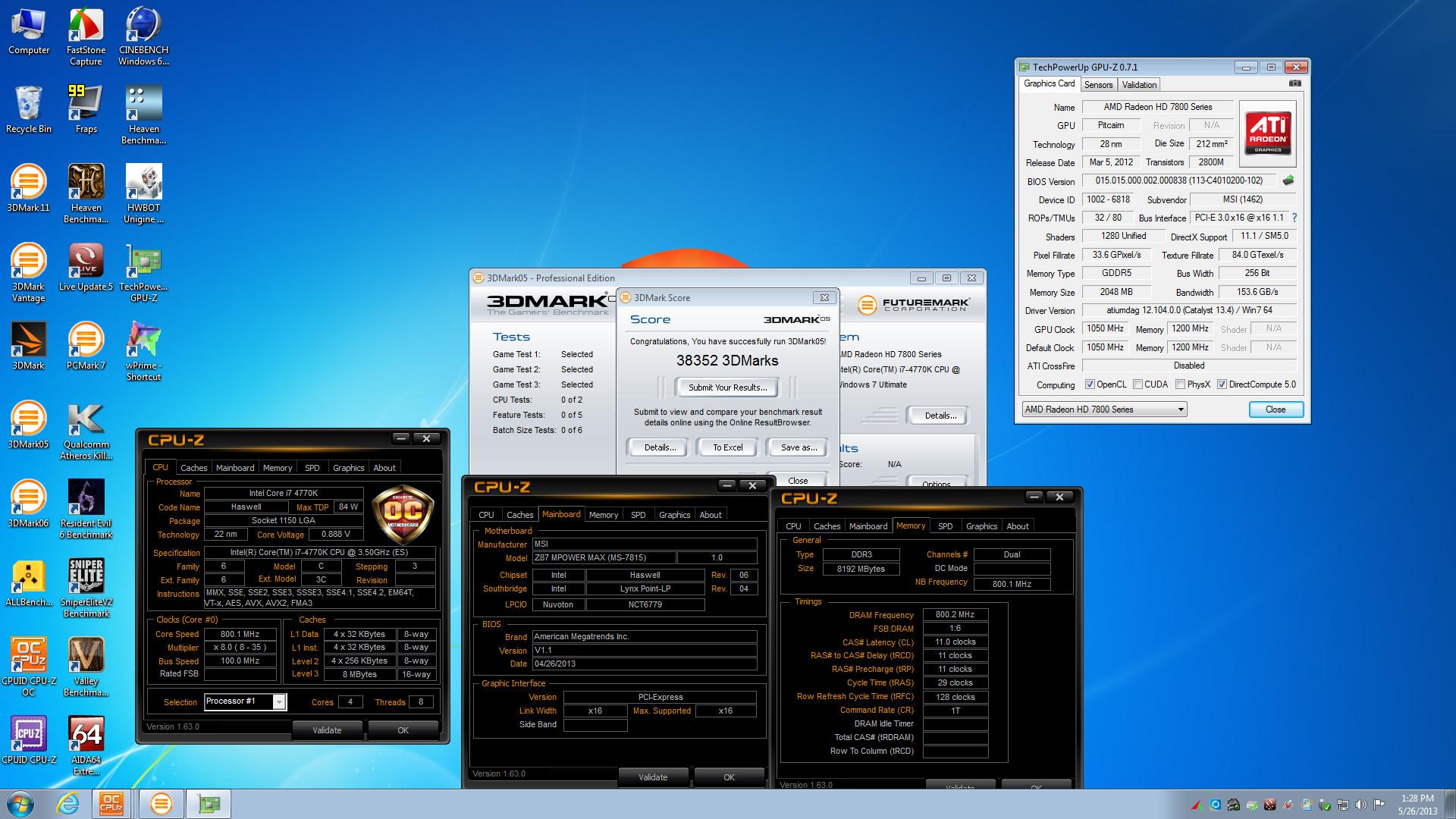
Task: Launch Internet Explorer from taskbar
Action: 67,804
